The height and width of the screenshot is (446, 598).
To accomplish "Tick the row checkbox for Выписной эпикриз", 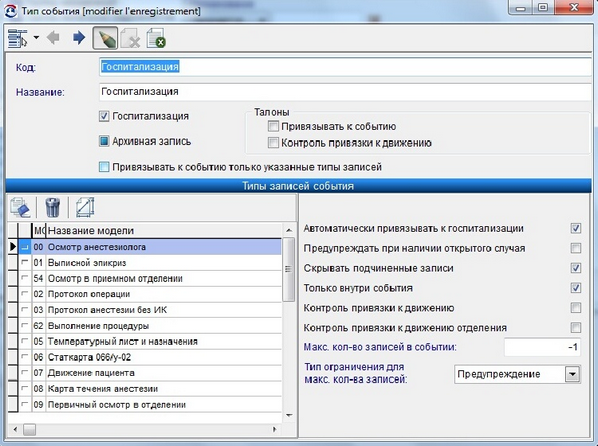I will (x=25, y=262).
